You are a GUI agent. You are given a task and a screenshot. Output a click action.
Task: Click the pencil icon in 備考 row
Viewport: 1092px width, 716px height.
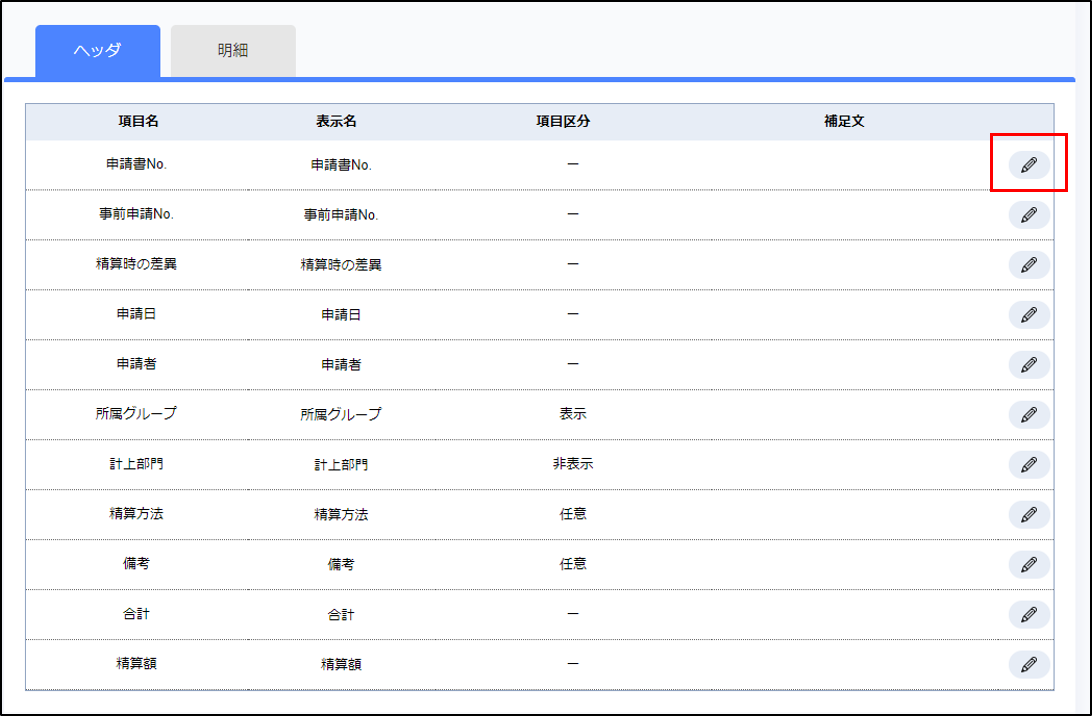pos(1029,565)
